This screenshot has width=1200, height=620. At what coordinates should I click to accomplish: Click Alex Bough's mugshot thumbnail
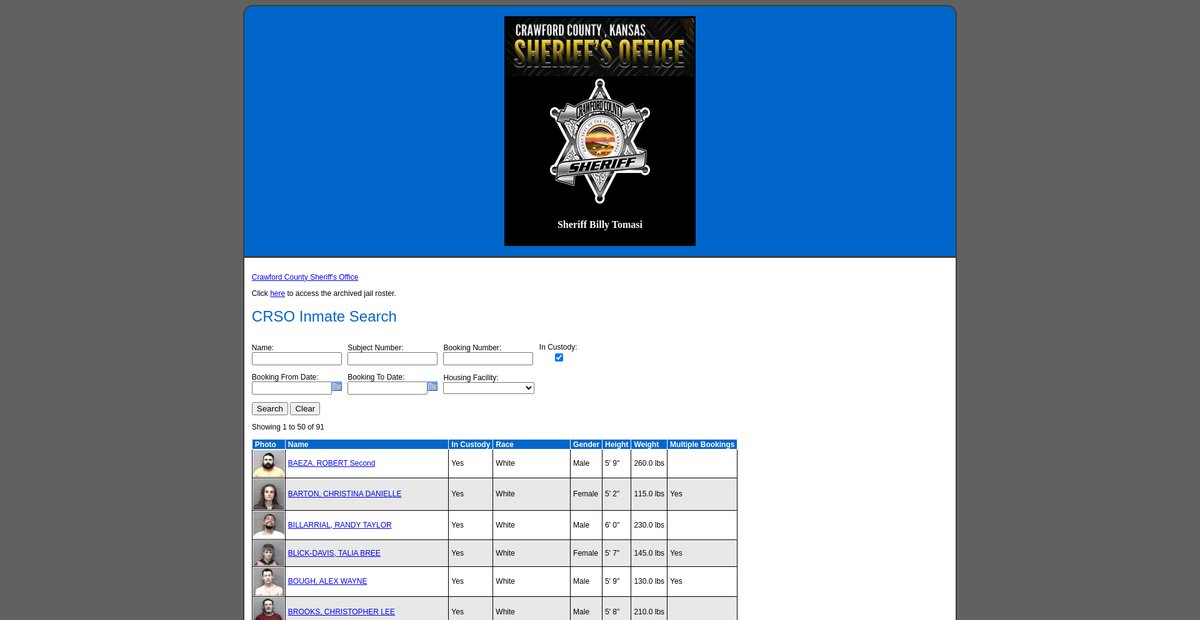(x=269, y=582)
